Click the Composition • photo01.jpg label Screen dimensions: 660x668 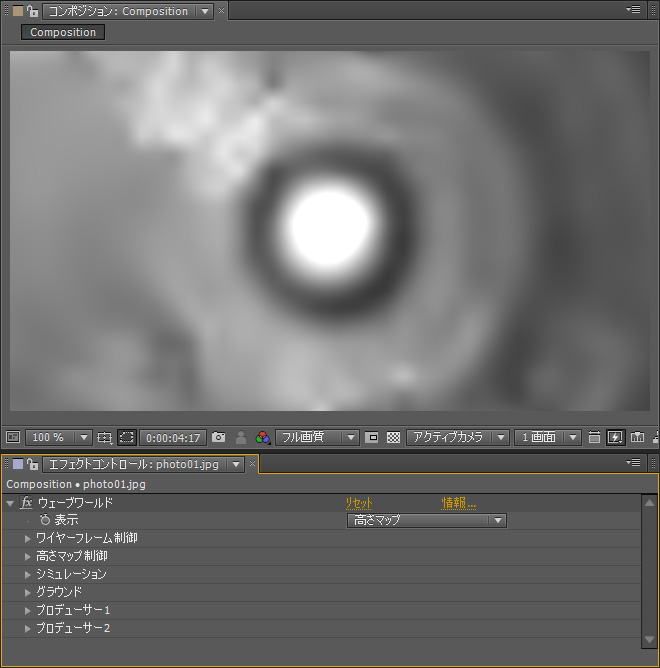coord(76,484)
